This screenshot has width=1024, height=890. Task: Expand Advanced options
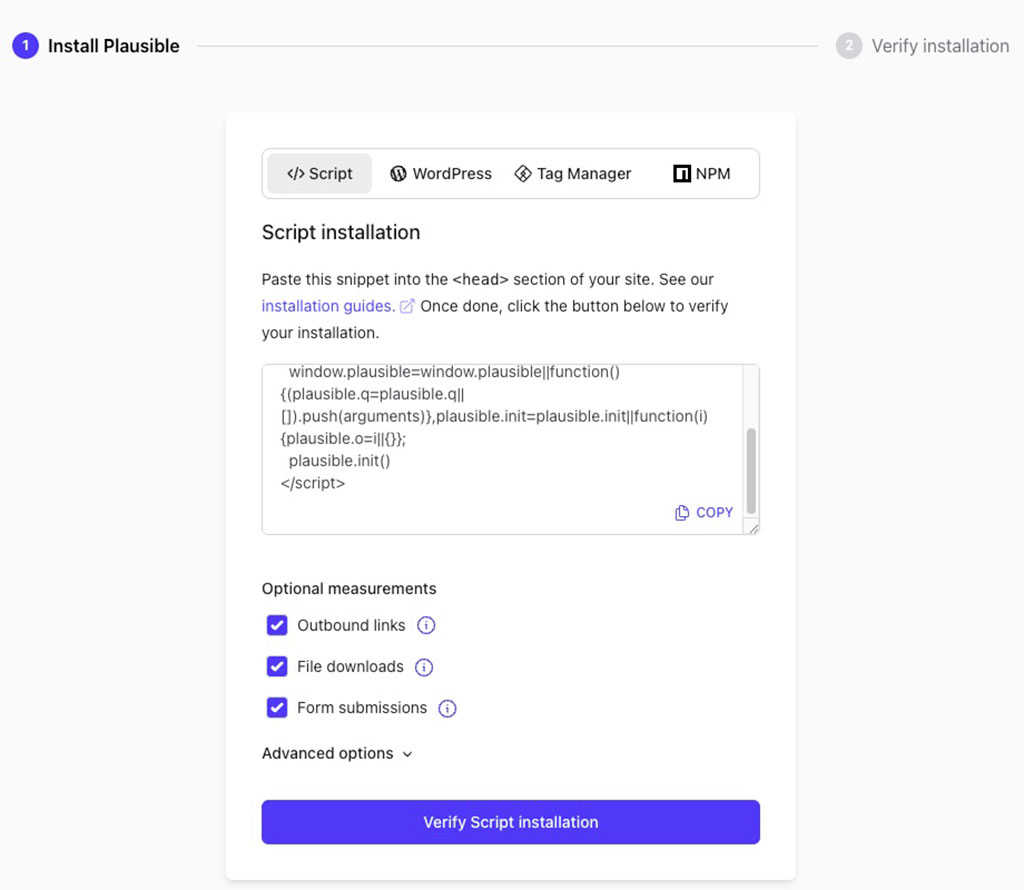[327, 754]
